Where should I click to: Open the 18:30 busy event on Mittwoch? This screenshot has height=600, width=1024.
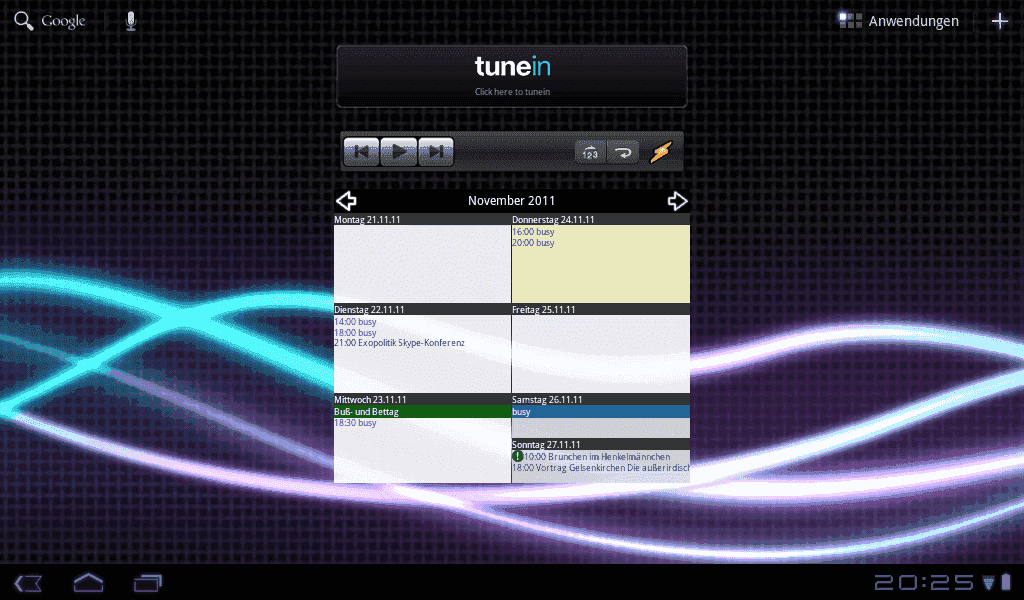[x=355, y=423]
